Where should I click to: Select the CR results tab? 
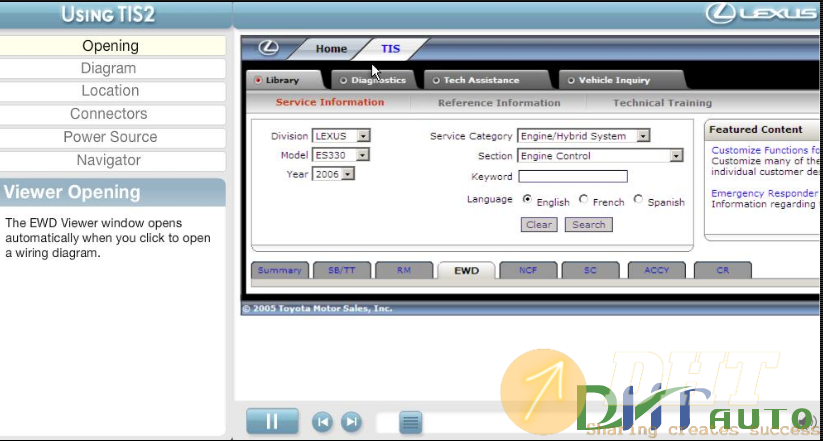click(723, 270)
